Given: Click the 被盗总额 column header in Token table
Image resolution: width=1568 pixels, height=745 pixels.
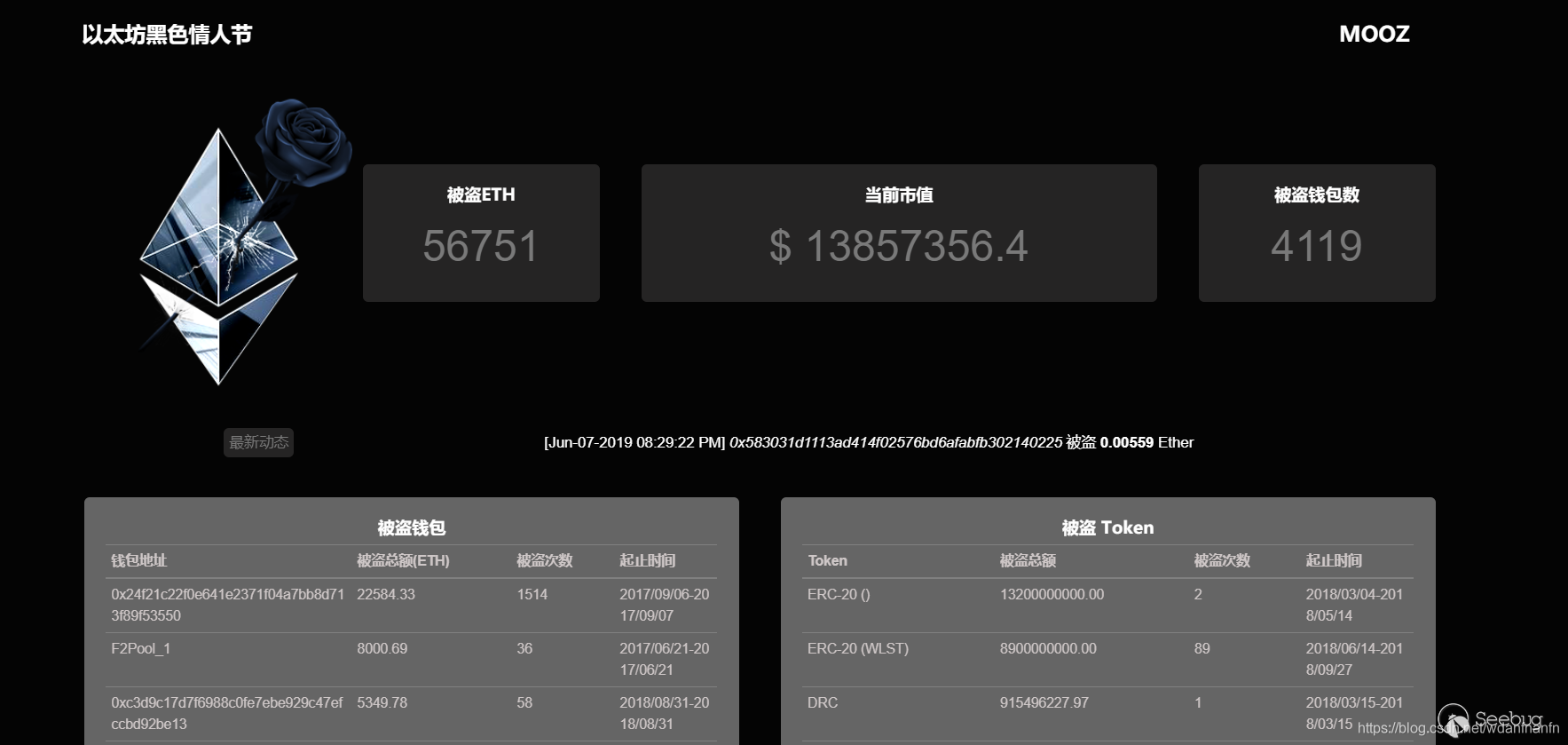Looking at the screenshot, I should pyautogui.click(x=1028, y=560).
